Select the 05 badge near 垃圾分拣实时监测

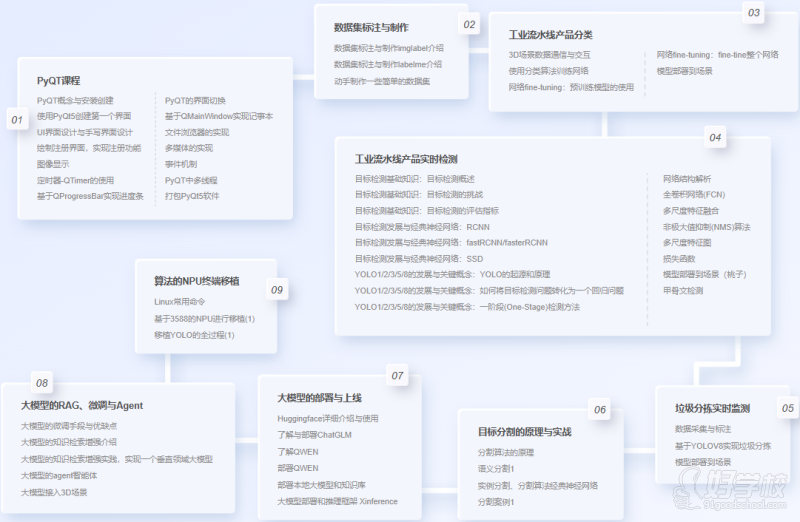(x=787, y=408)
